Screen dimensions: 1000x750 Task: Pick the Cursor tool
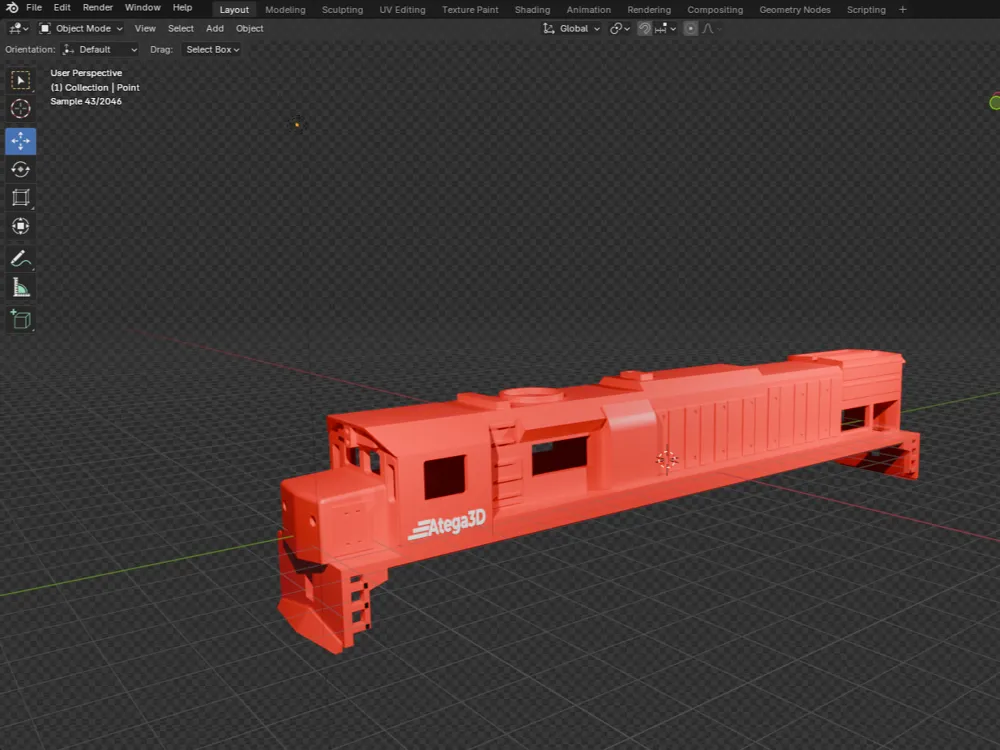point(20,108)
